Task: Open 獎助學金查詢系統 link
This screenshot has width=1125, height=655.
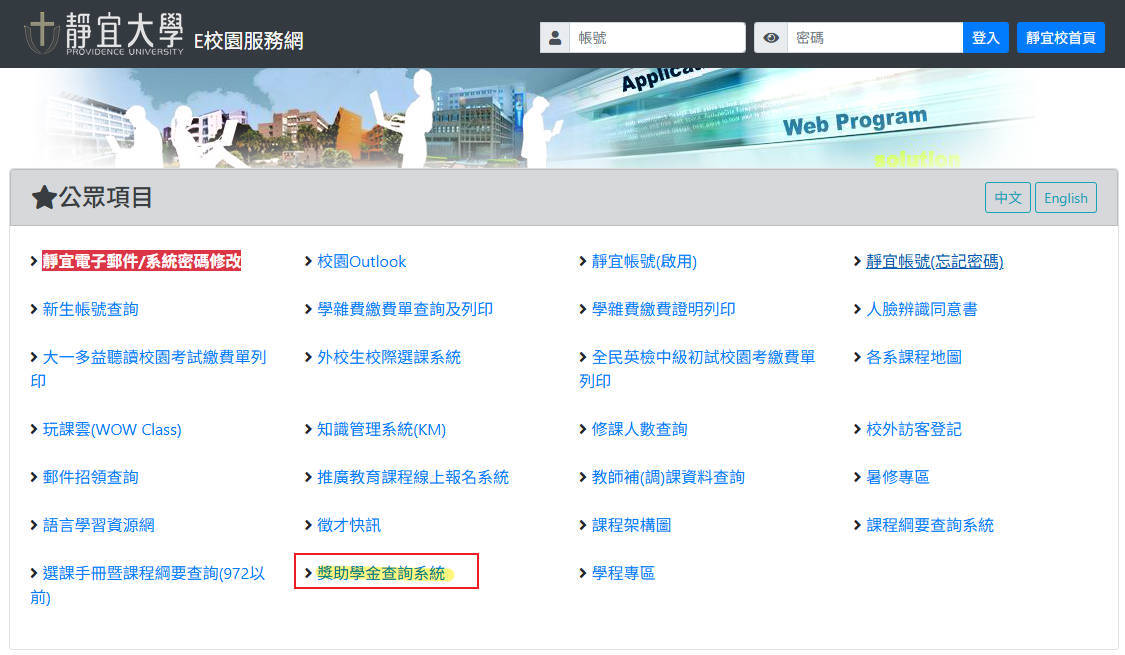Action: pyautogui.click(x=381, y=573)
